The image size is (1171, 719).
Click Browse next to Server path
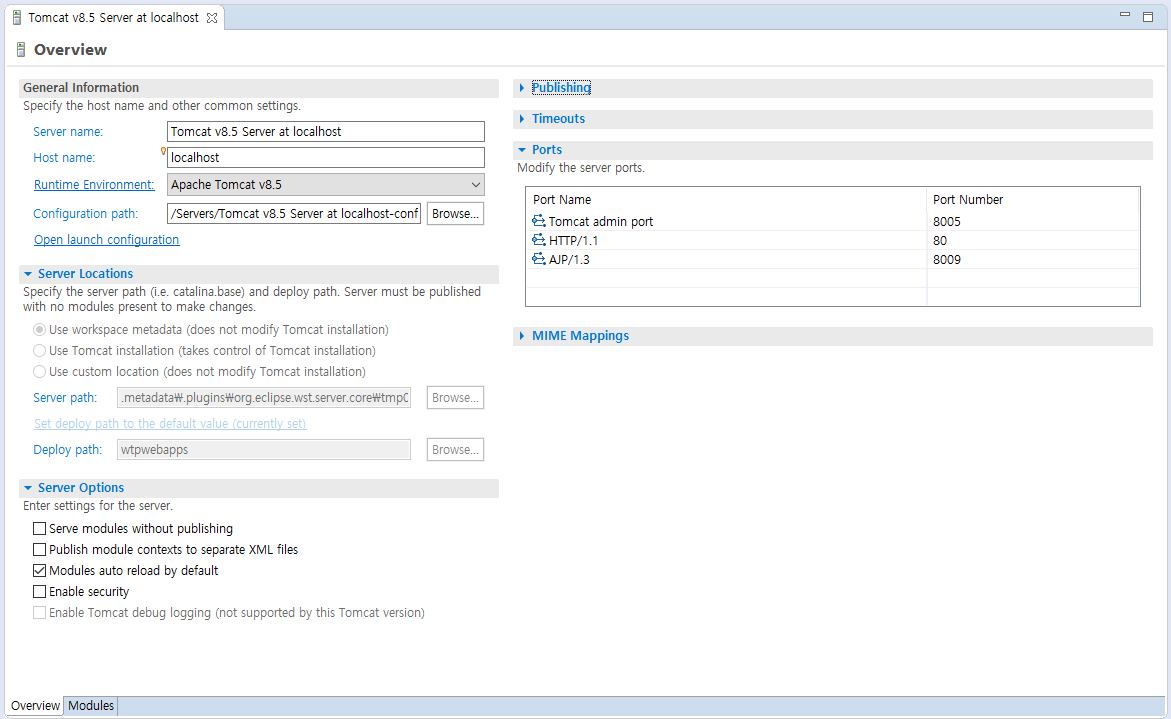(456, 398)
